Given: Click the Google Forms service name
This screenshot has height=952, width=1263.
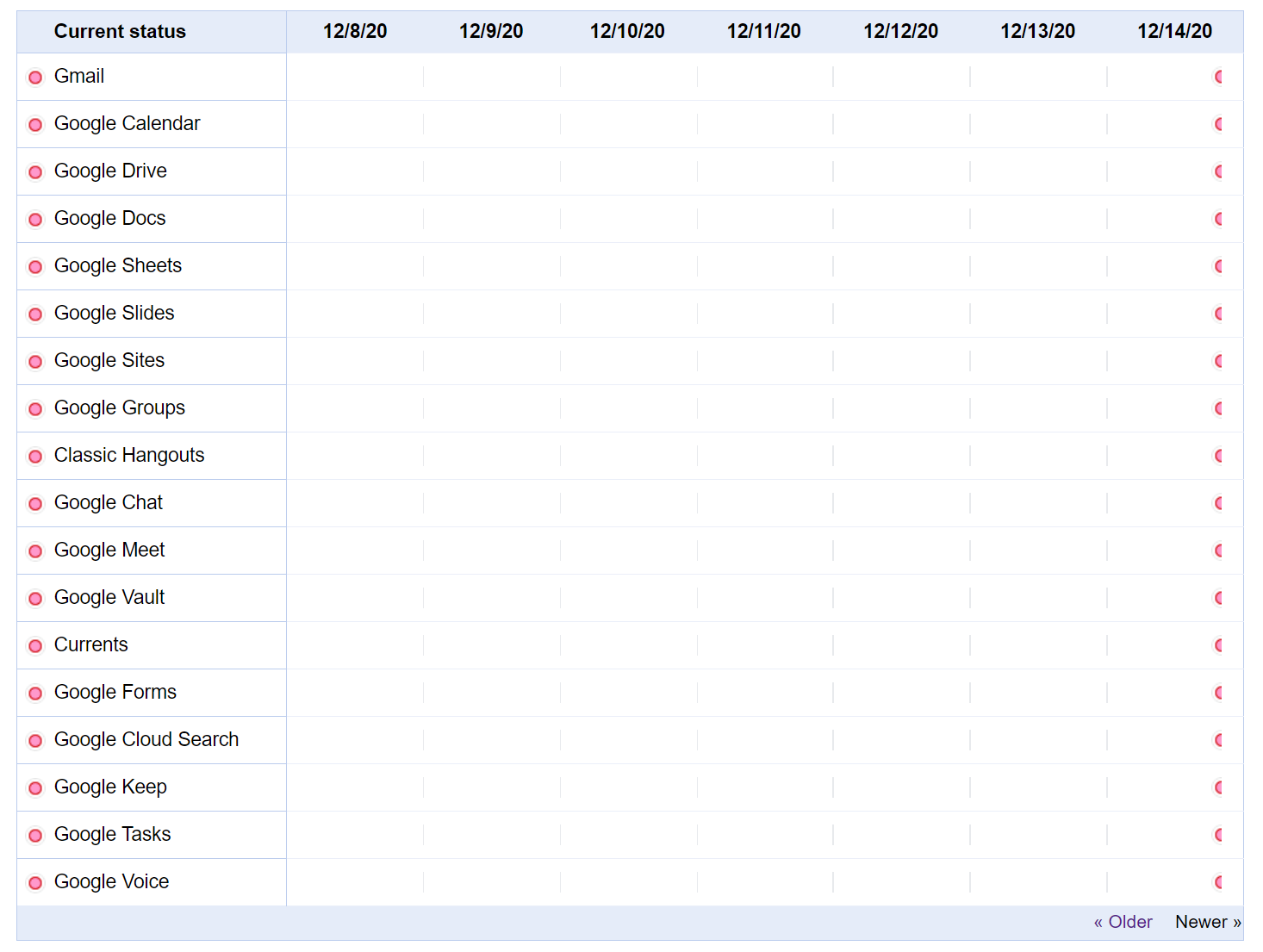Looking at the screenshot, I should (x=115, y=692).
